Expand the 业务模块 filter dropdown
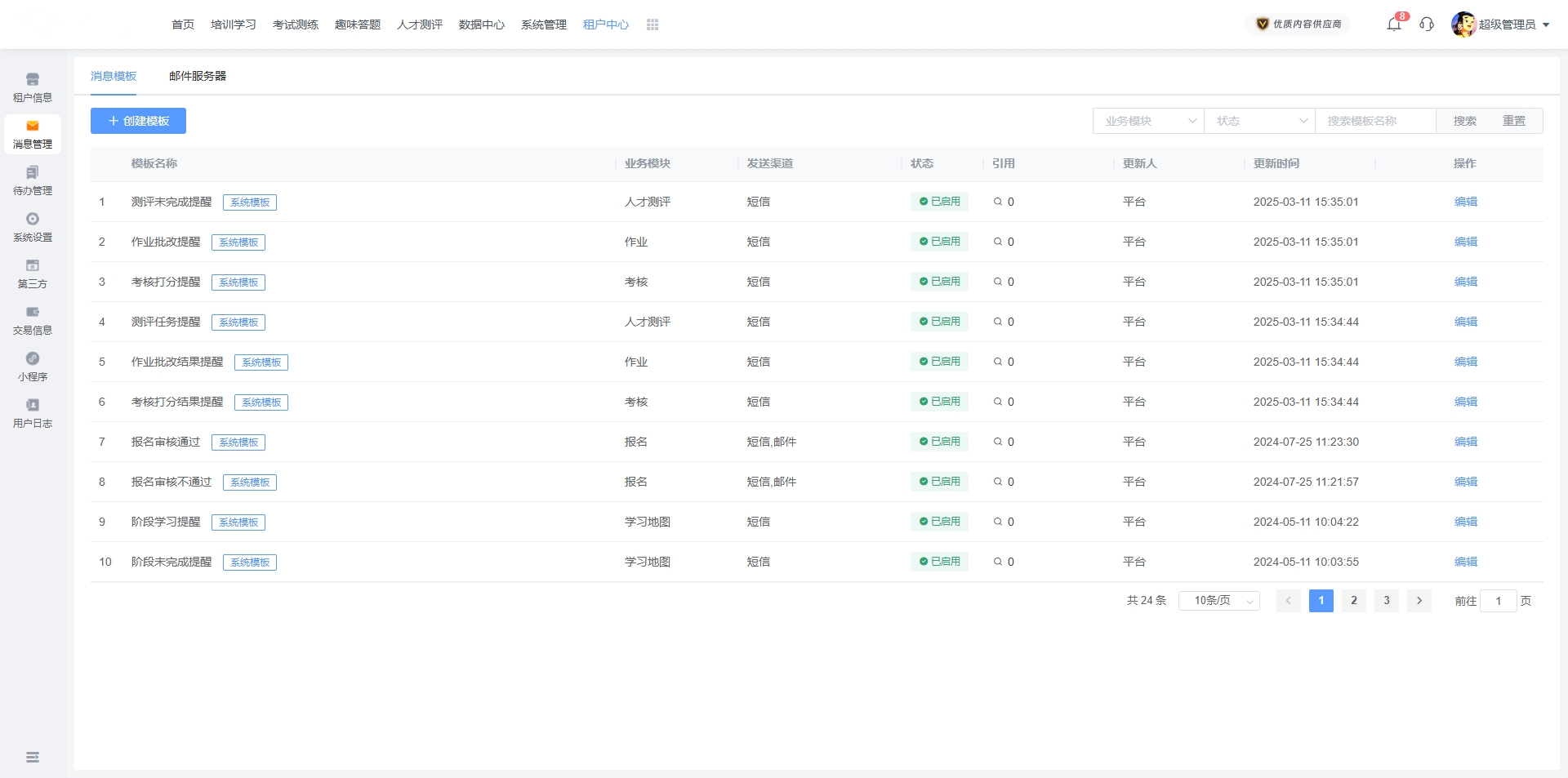 click(x=1148, y=121)
